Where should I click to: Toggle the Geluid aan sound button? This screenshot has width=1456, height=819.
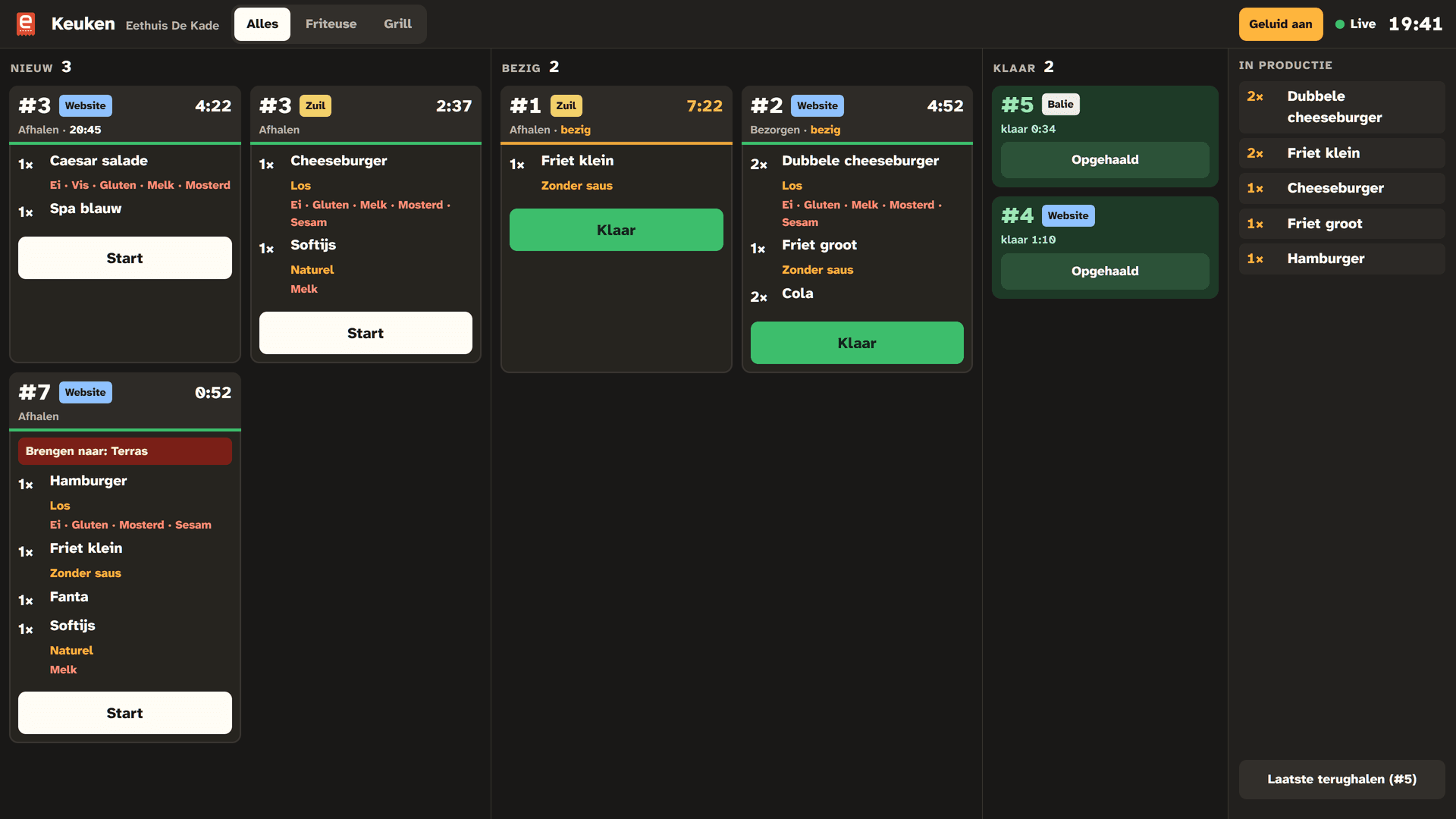click(1281, 24)
